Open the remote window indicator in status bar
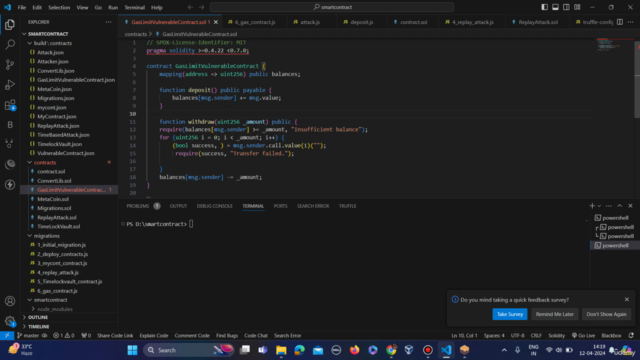640x360 pixels. 7,336
